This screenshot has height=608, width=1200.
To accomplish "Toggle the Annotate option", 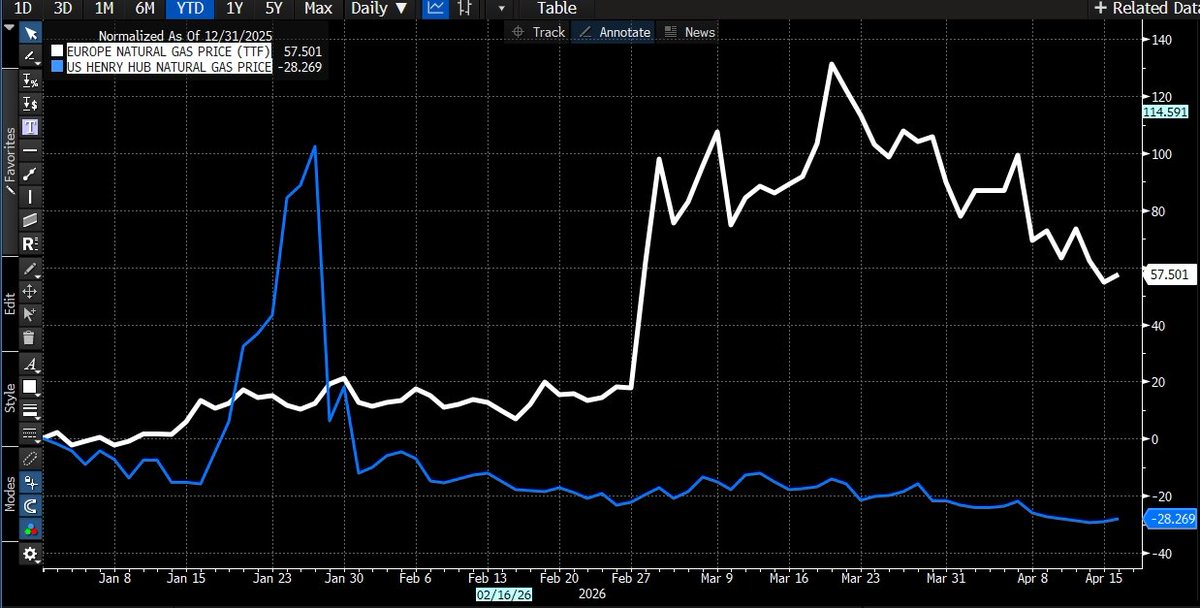I will pyautogui.click(x=616, y=32).
